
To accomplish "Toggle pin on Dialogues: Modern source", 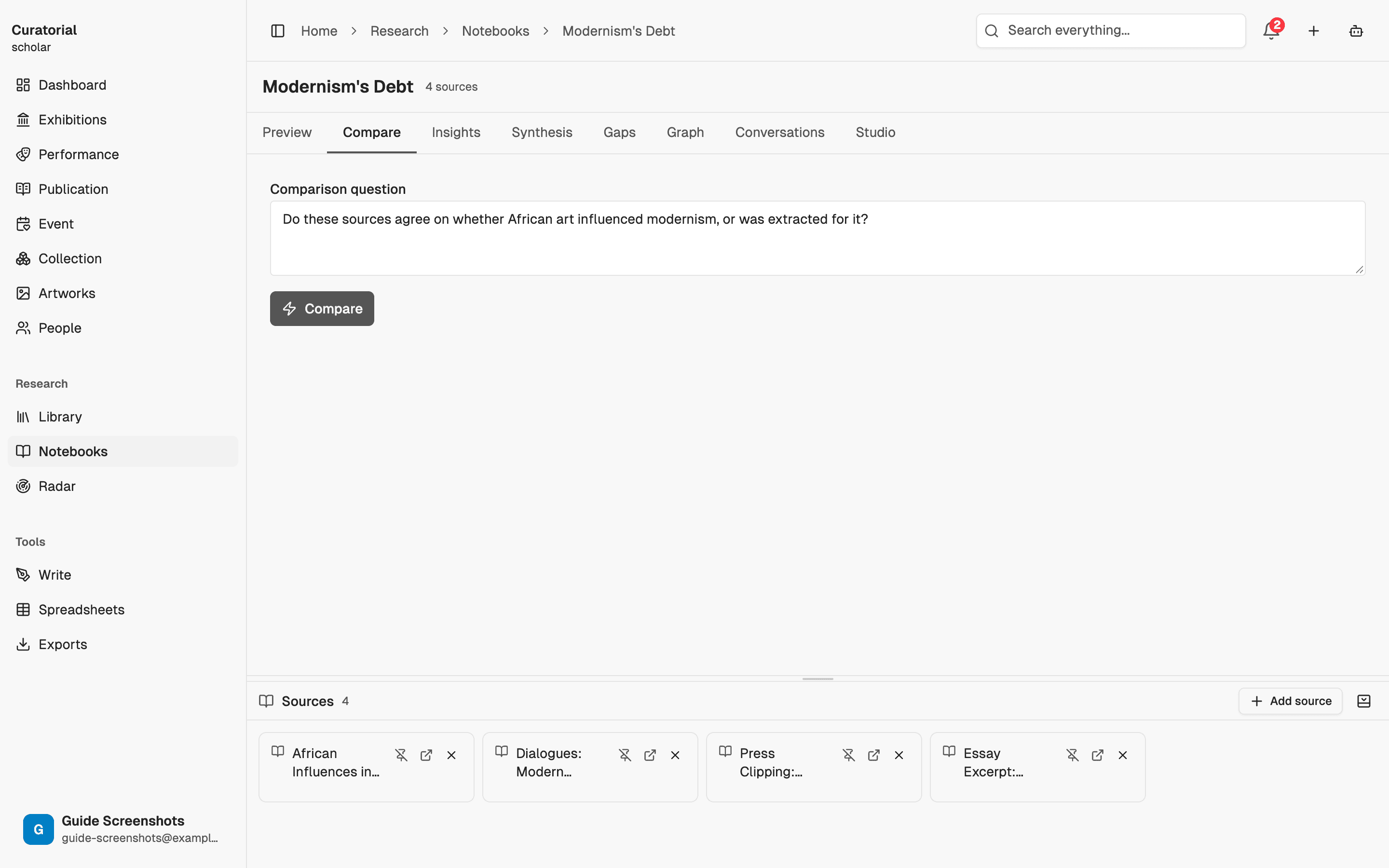I will 625,755.
